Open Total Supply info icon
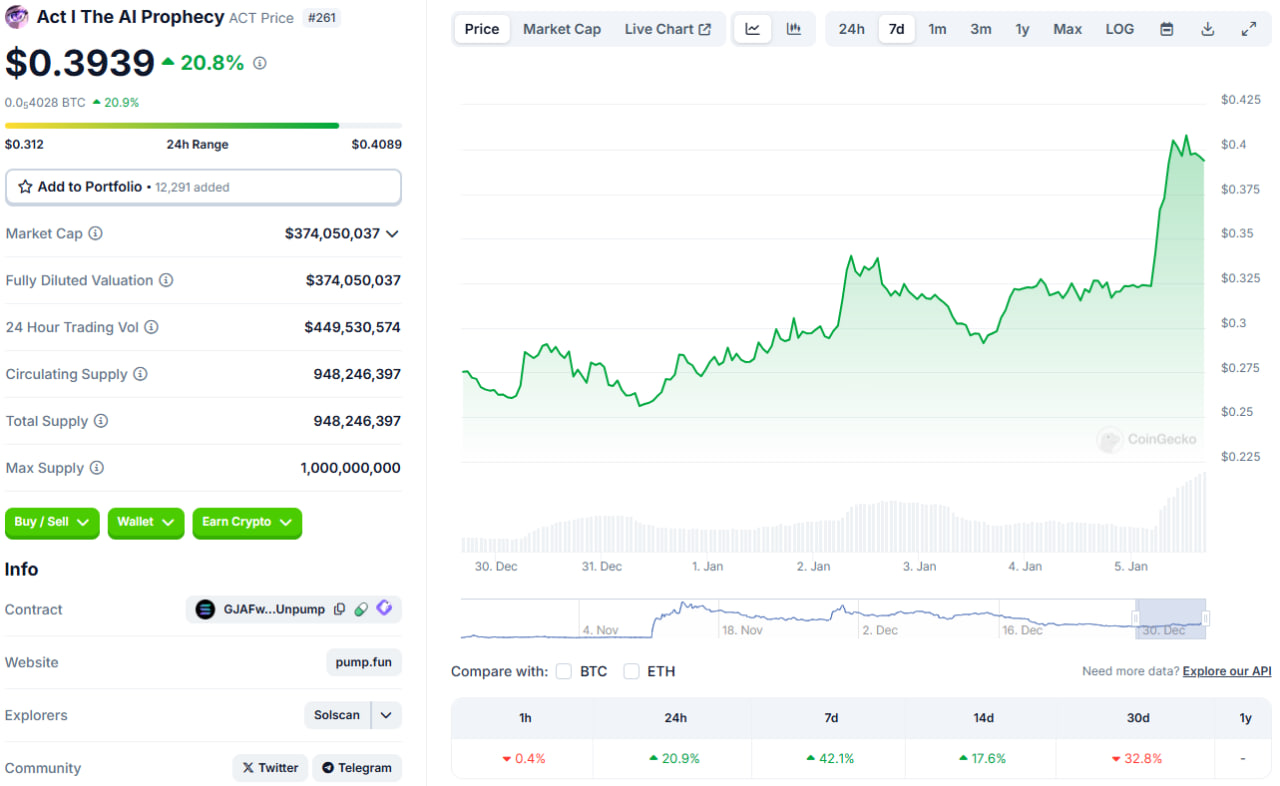1280x786 pixels. click(x=101, y=421)
